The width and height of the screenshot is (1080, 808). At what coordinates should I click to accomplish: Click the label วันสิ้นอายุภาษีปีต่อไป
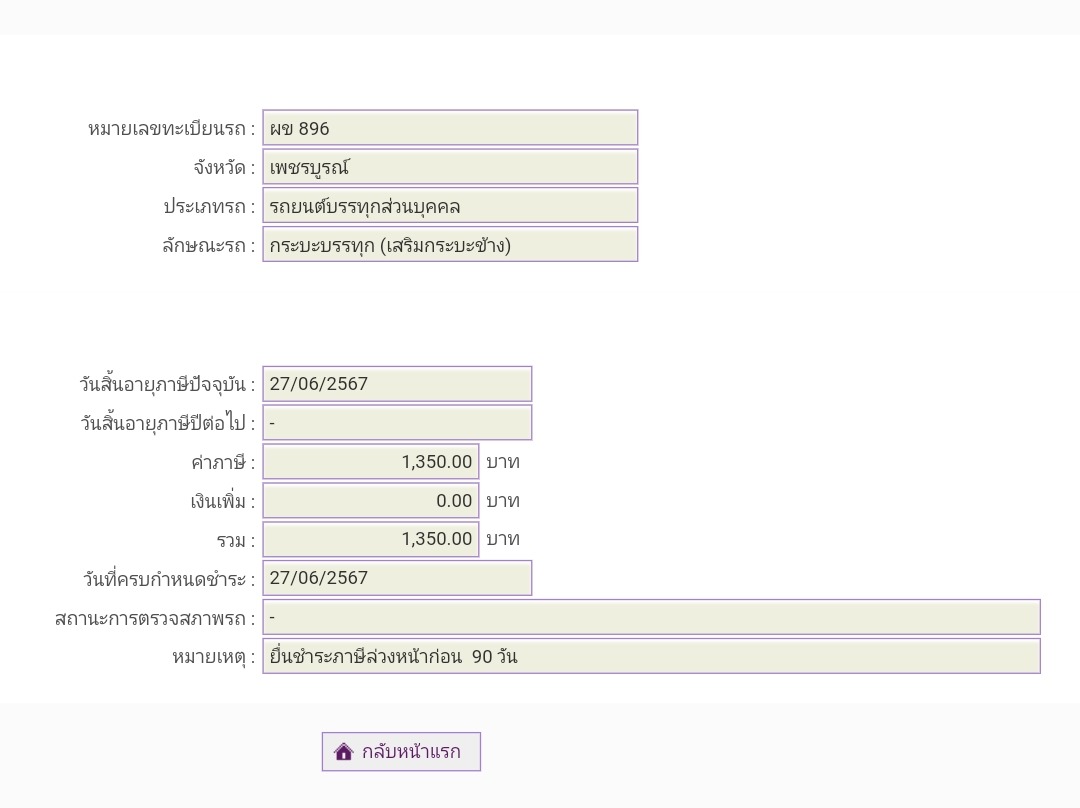tap(168, 423)
